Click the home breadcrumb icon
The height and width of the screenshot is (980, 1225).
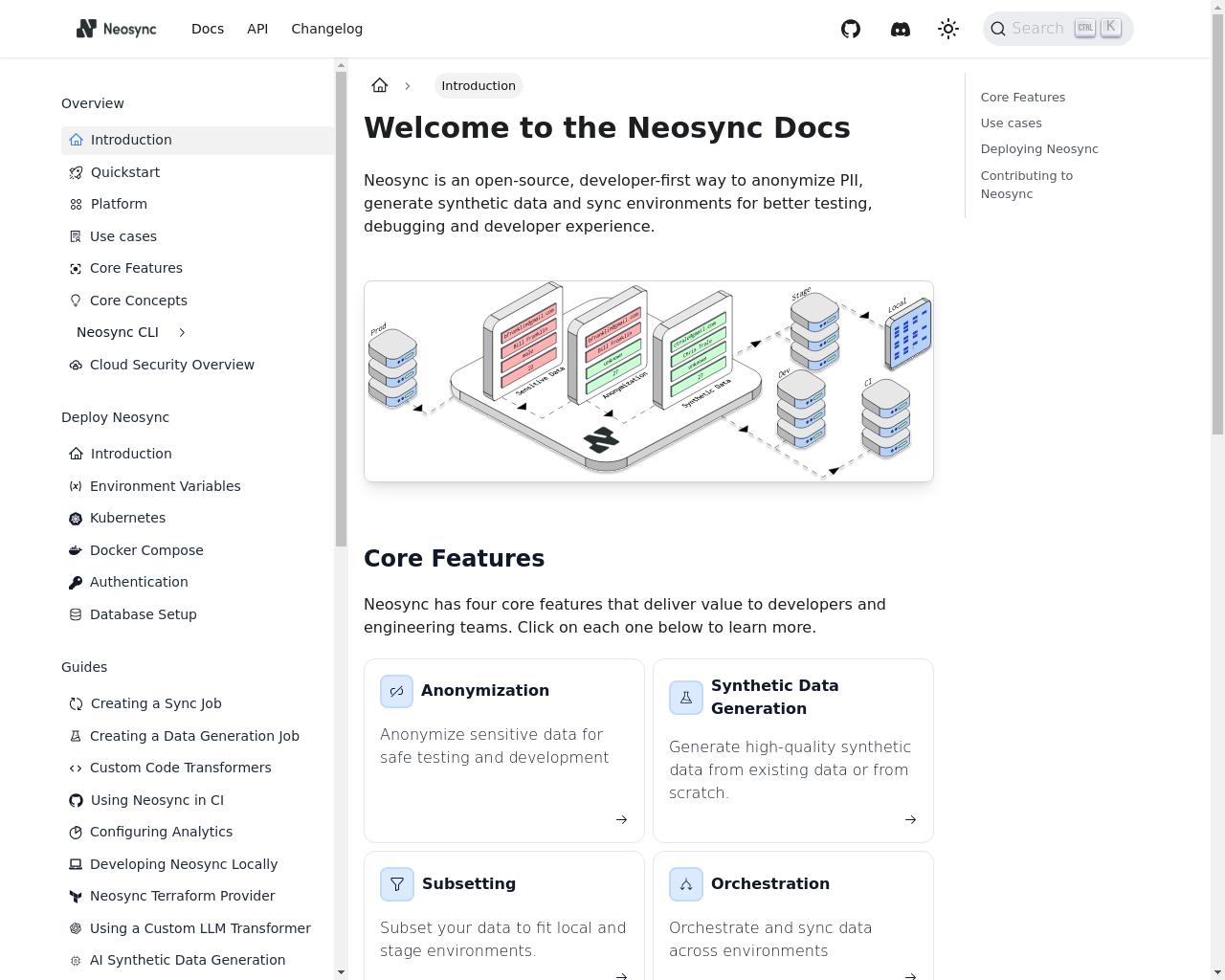coord(380,85)
